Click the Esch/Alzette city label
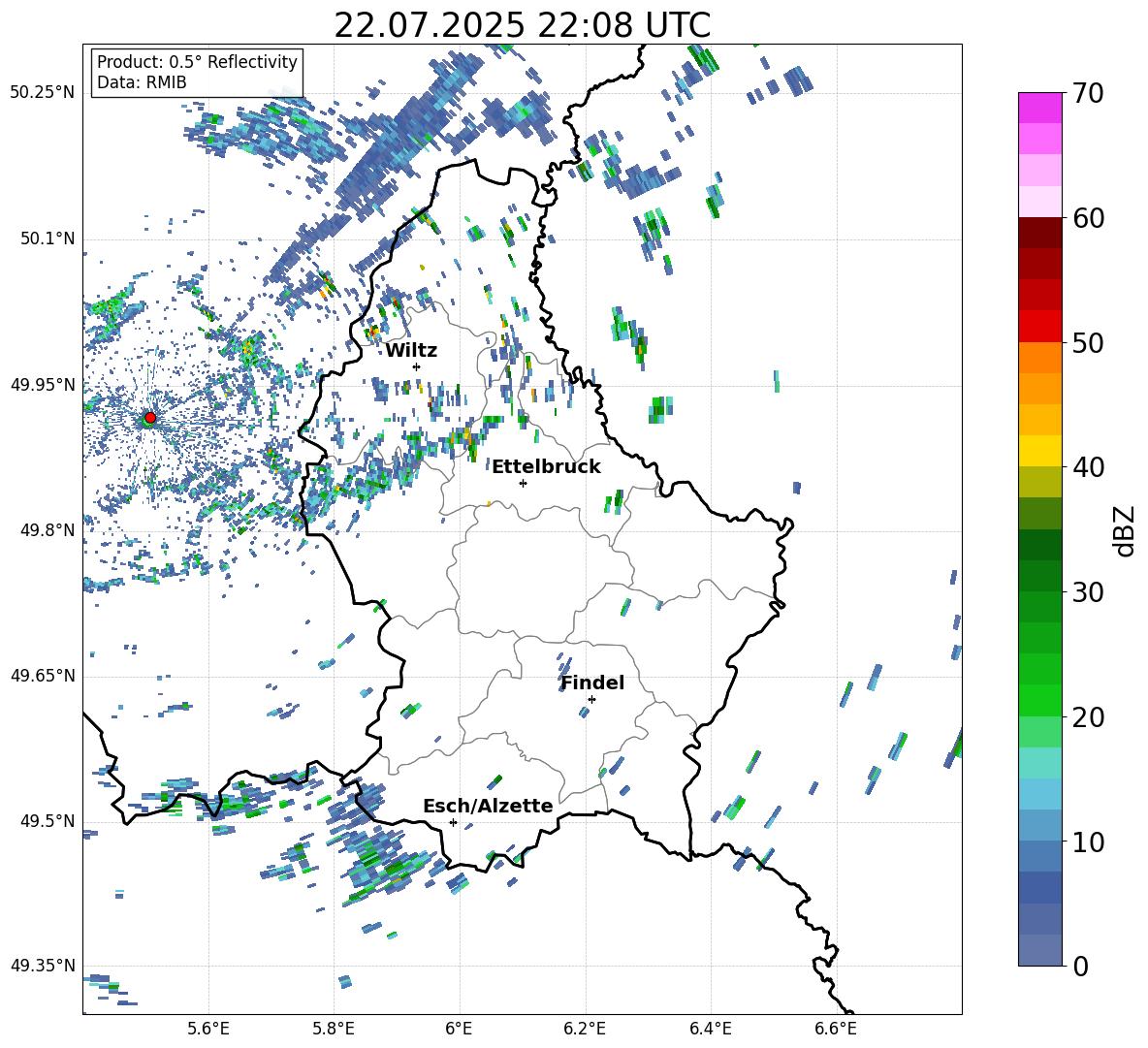1148x1048 pixels. pyautogui.click(x=488, y=806)
